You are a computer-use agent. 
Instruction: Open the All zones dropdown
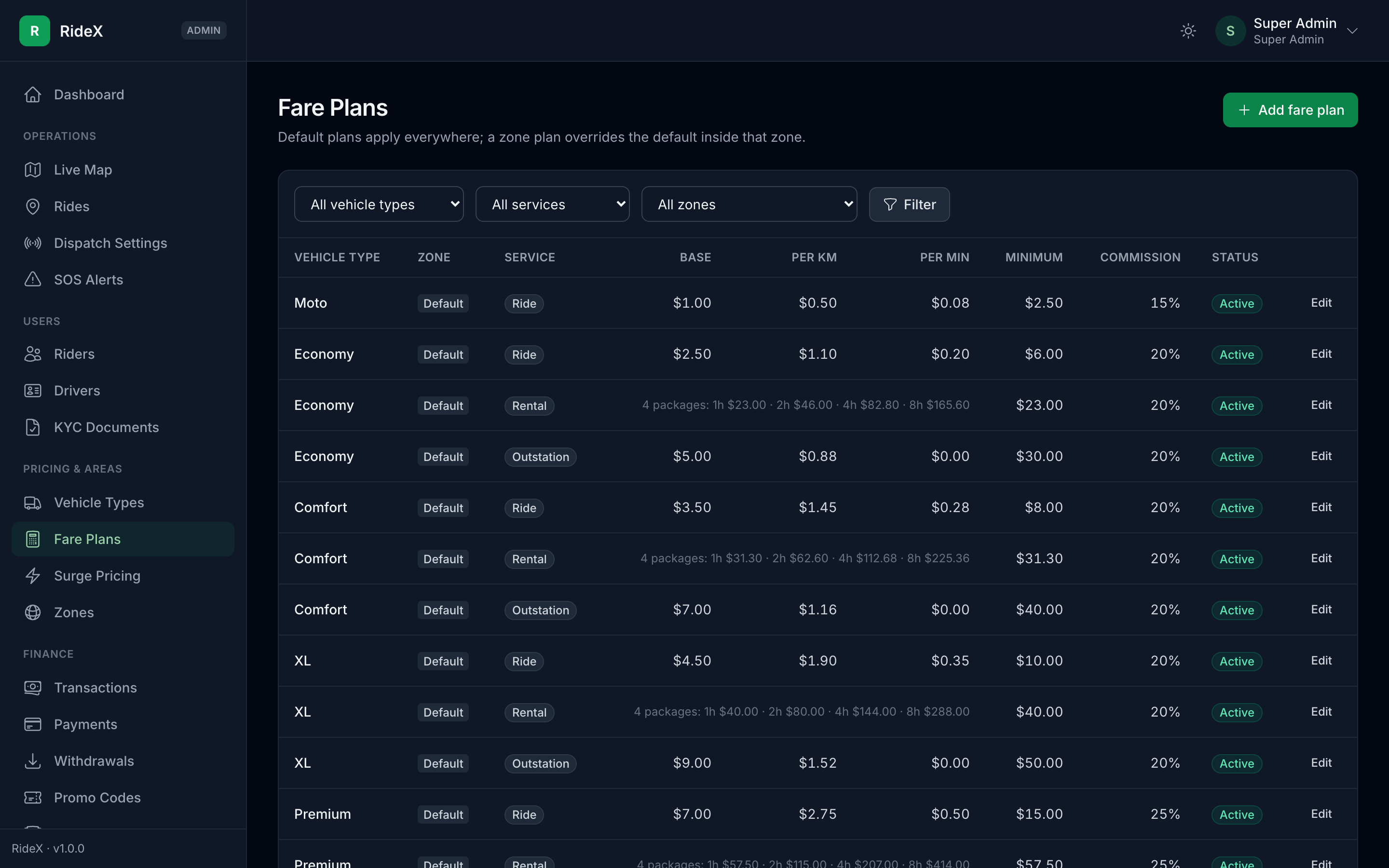click(x=749, y=204)
